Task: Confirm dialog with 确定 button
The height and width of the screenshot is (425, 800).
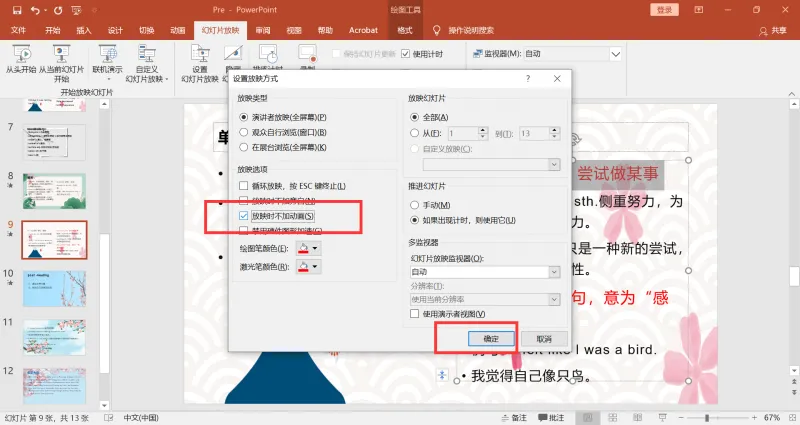Action: [x=491, y=339]
